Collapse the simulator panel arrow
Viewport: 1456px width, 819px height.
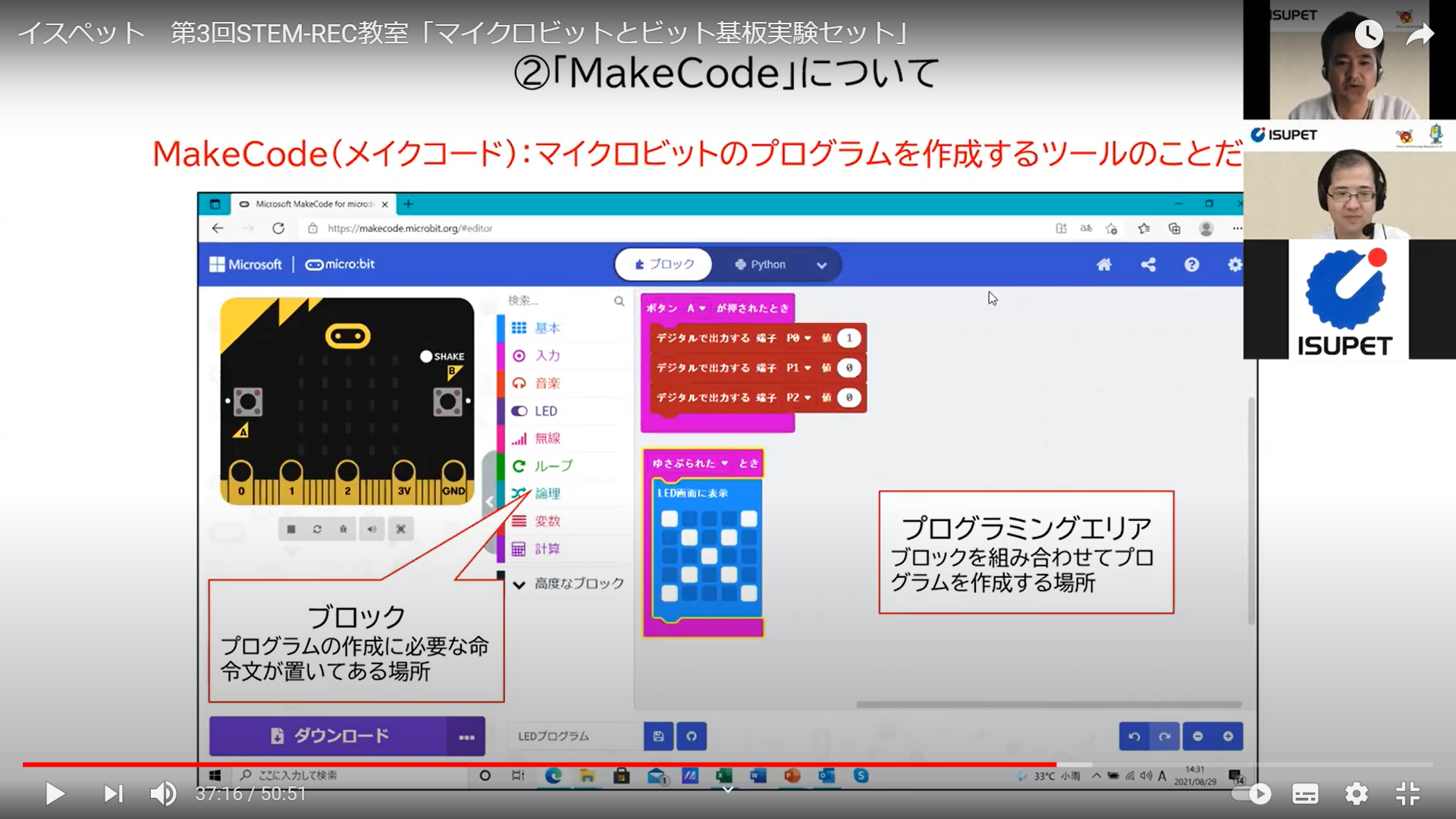490,501
